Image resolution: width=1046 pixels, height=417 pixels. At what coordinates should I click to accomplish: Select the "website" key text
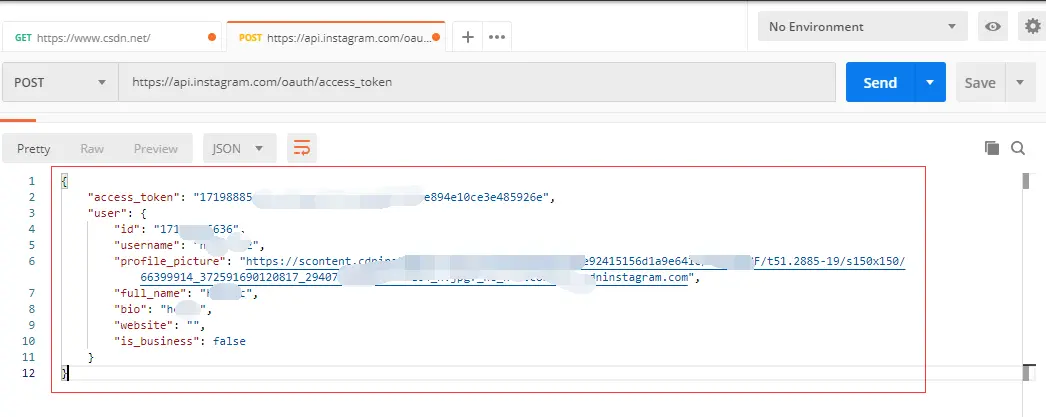[x=143, y=325]
